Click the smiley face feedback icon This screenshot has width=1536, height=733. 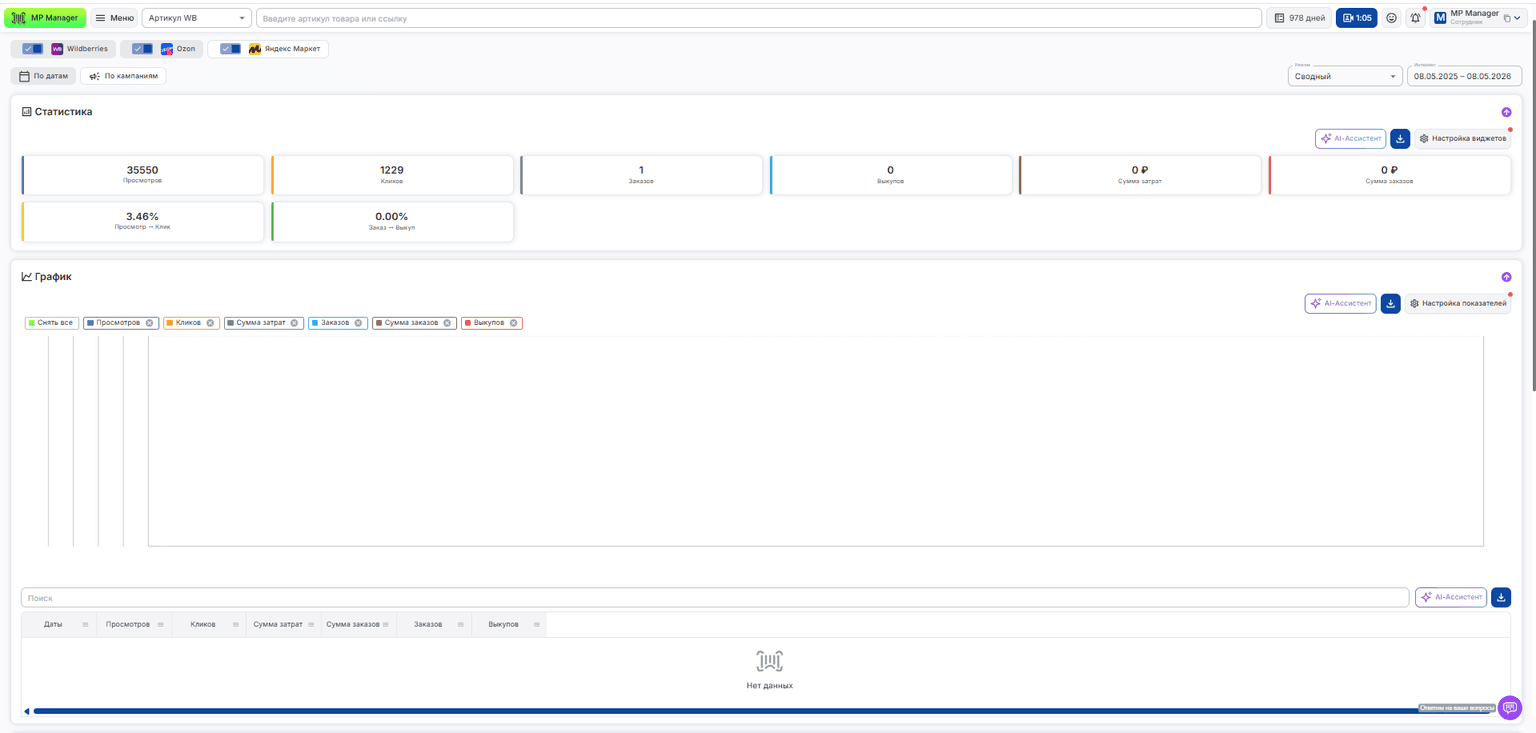click(x=1391, y=18)
